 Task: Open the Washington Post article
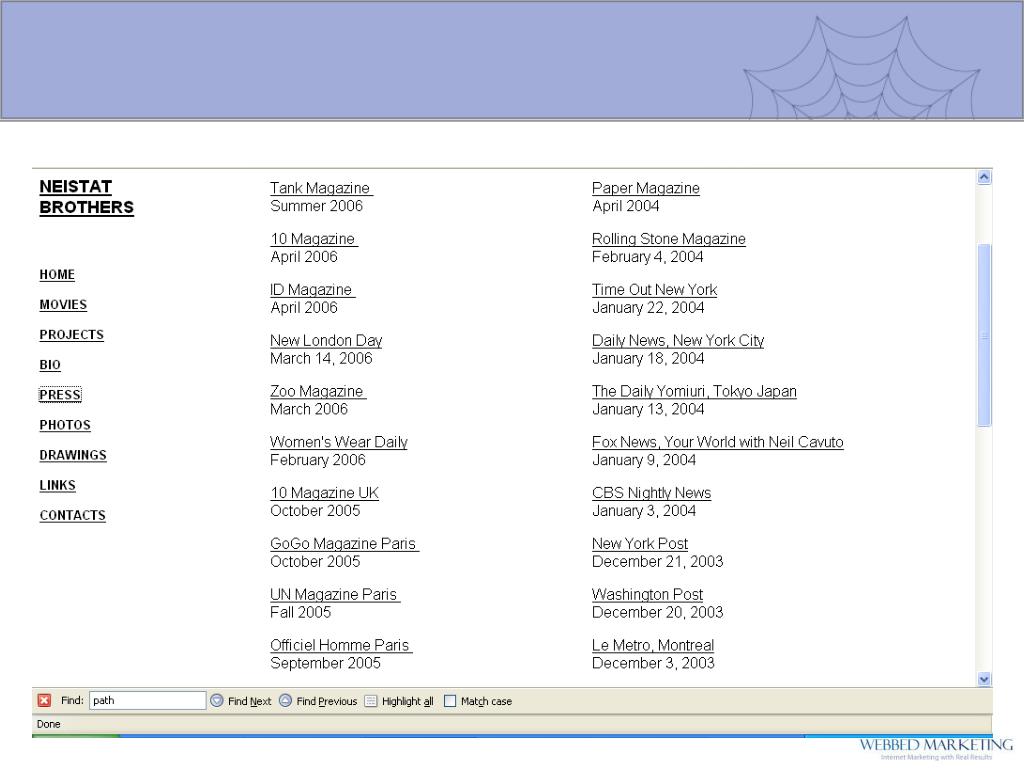[x=647, y=594]
